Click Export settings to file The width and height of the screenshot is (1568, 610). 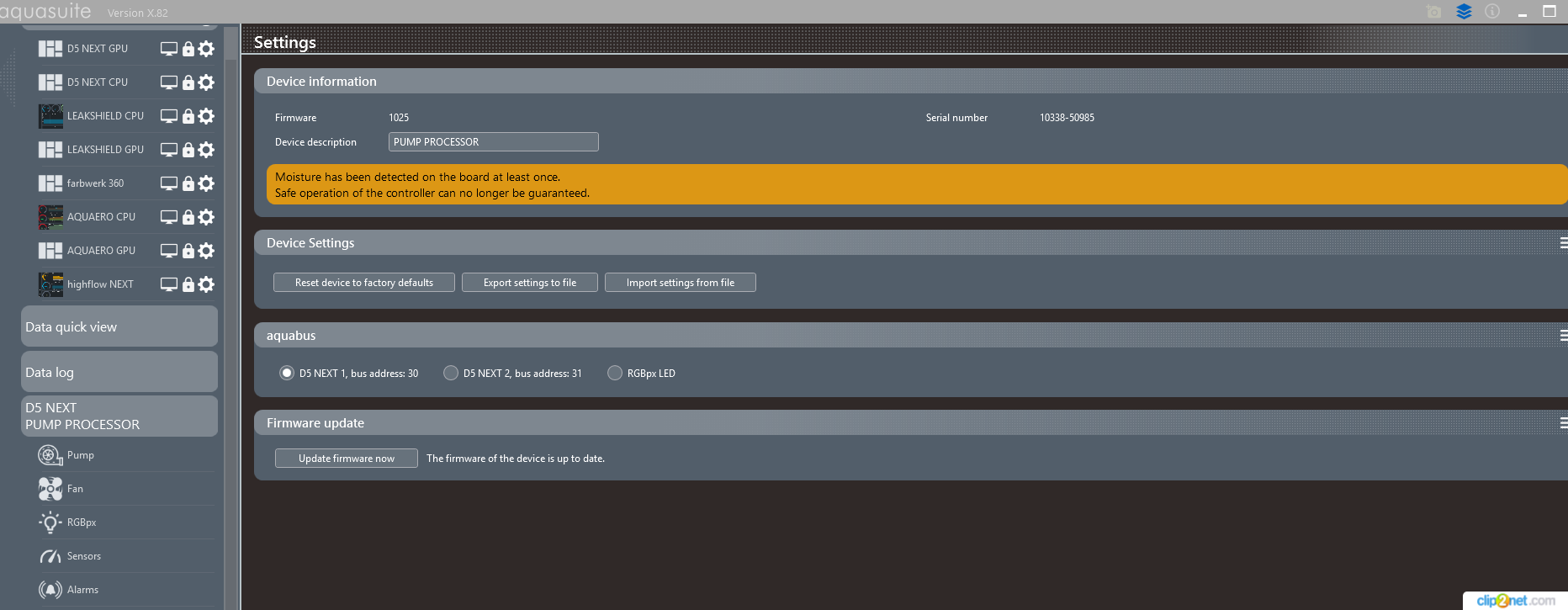pos(530,283)
